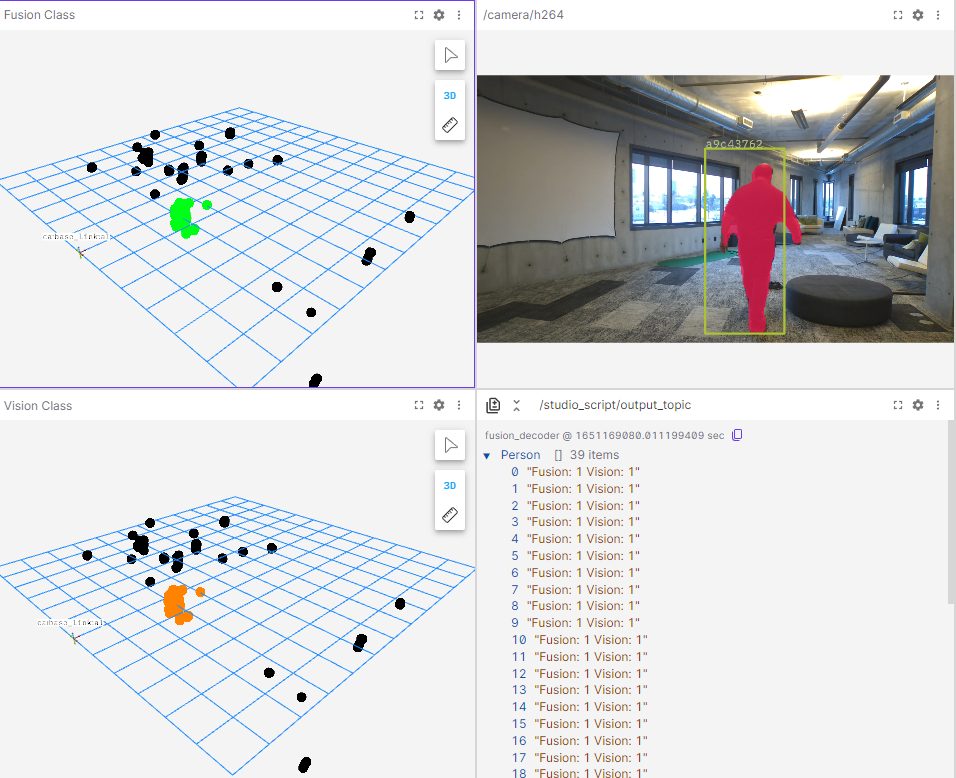Screen dimensions: 956x778
Task: Activate the ruler measure tool in Fusion Class panel
Action: pyautogui.click(x=450, y=125)
